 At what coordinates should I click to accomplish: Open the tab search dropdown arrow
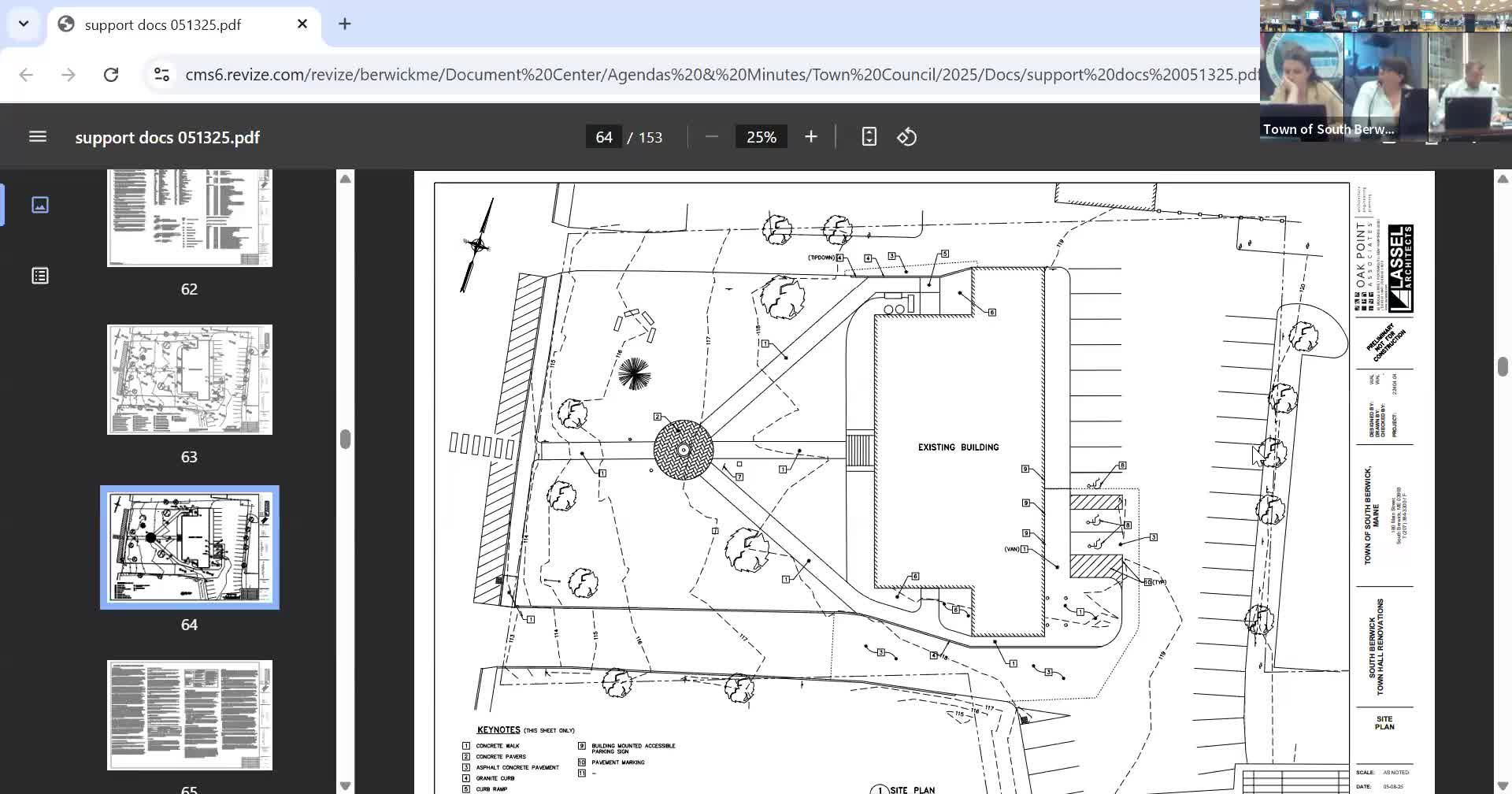(x=24, y=24)
